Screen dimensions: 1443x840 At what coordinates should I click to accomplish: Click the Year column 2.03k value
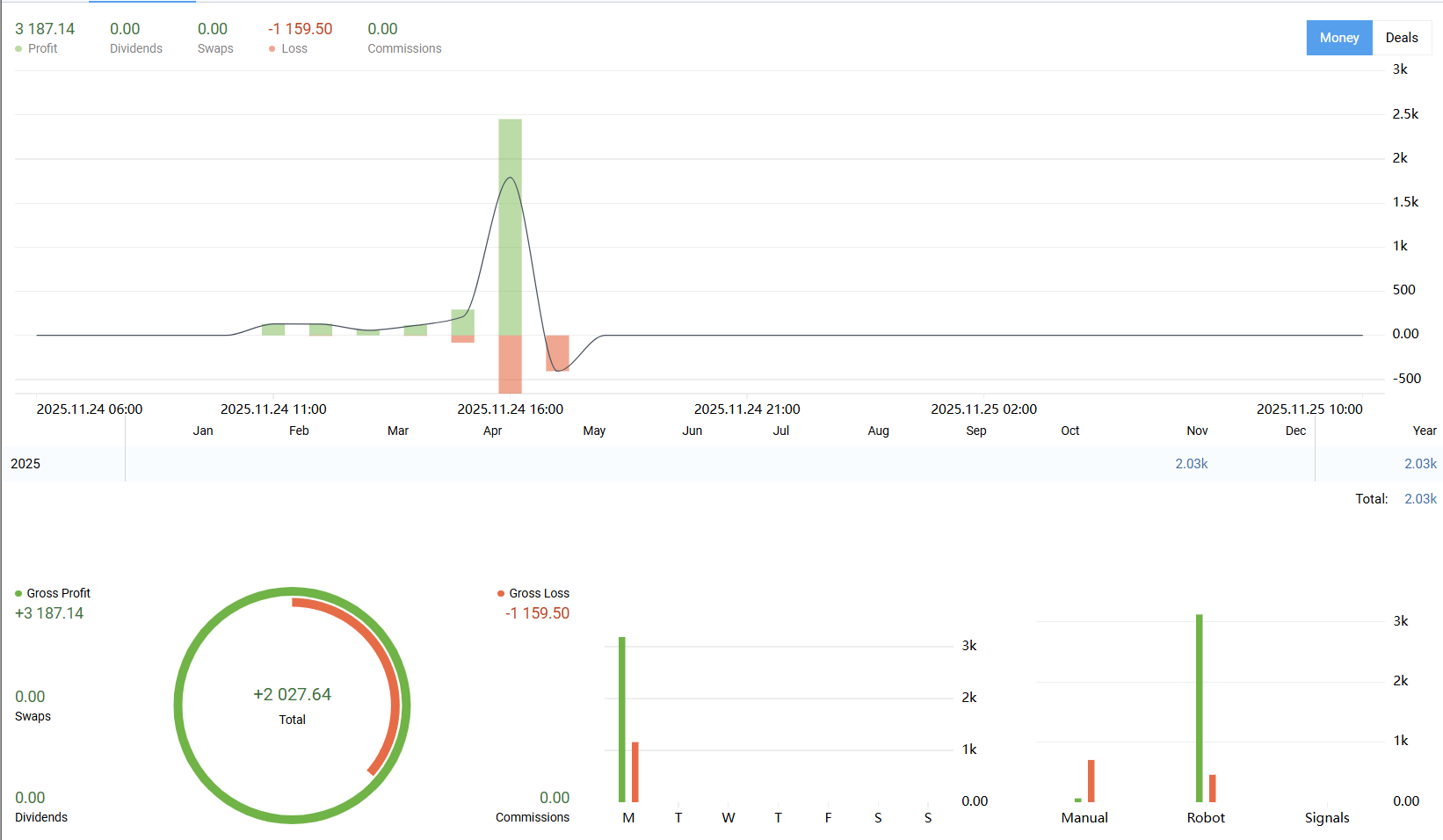(1419, 464)
